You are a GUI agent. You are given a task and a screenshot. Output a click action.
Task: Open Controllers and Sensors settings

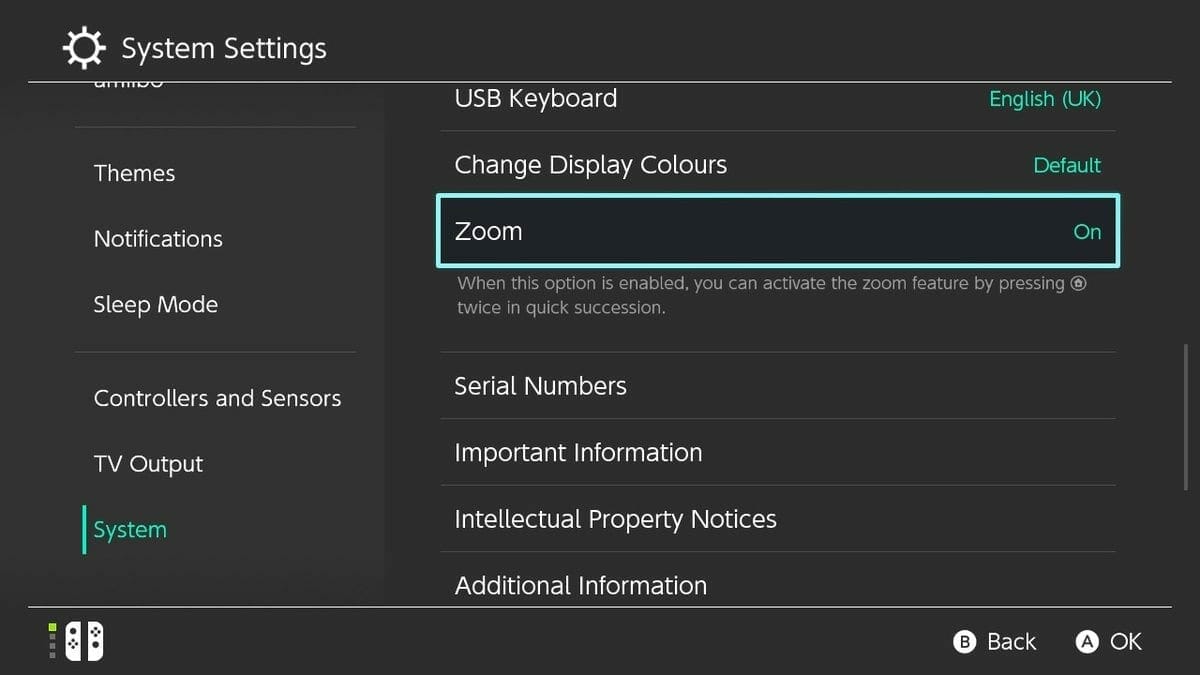(x=217, y=398)
